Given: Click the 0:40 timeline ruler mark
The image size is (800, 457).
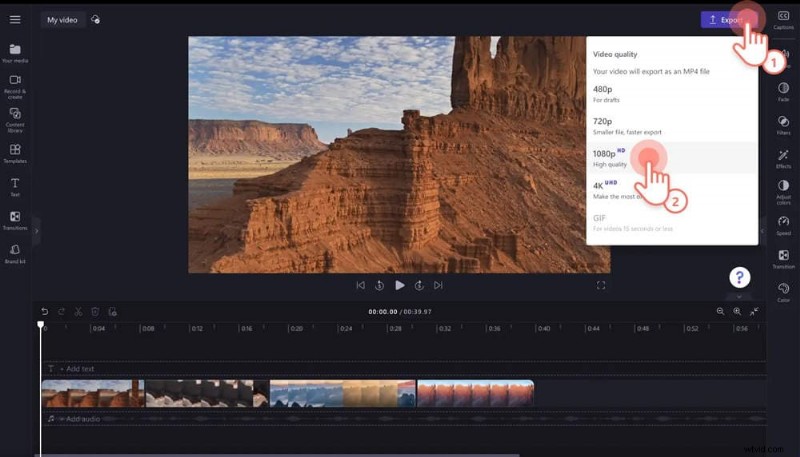Looking at the screenshot, I should (543, 328).
